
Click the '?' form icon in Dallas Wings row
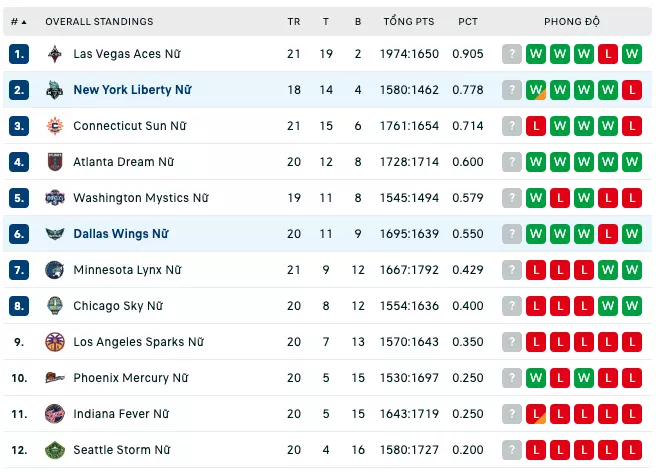coord(512,234)
